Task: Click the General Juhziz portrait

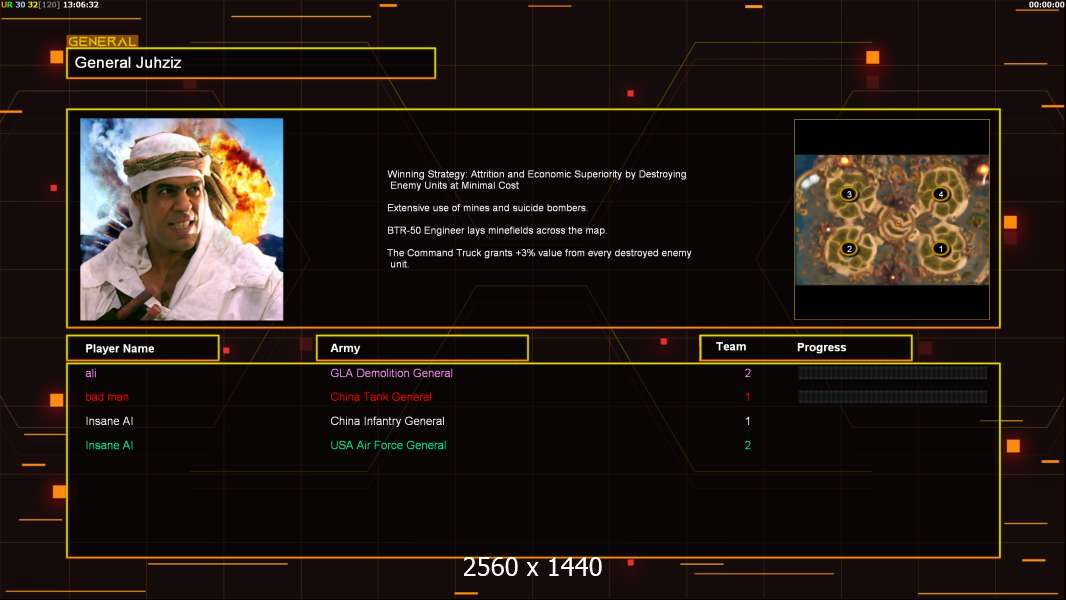Action: (x=182, y=219)
